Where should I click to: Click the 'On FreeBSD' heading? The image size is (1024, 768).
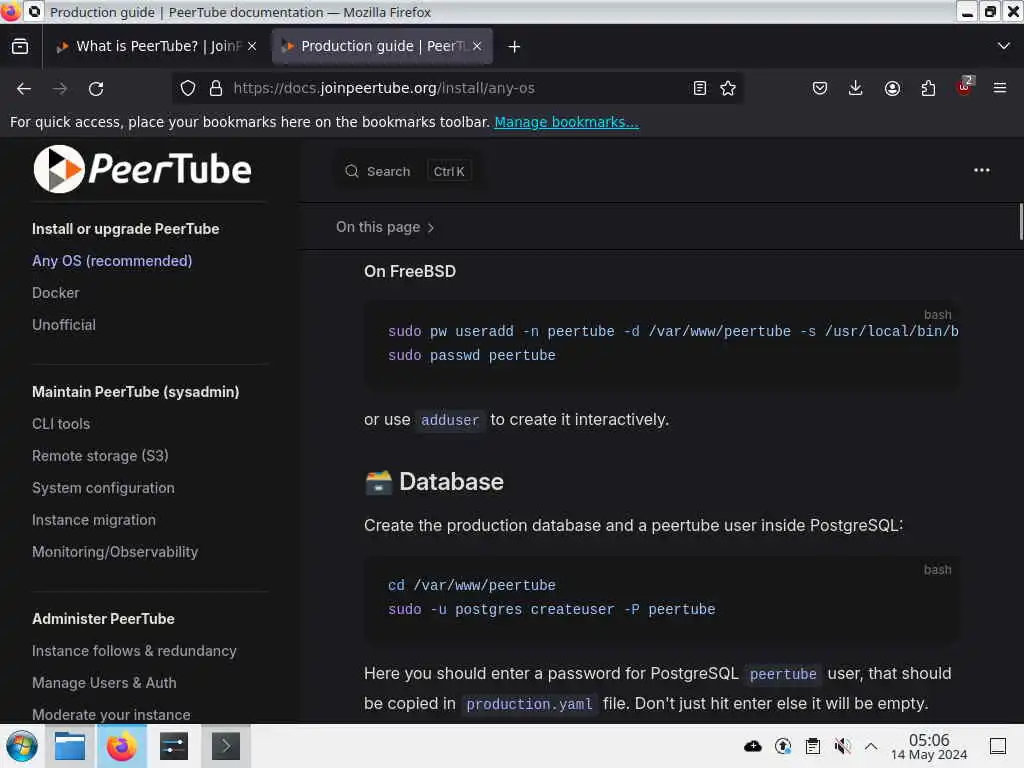(x=410, y=272)
